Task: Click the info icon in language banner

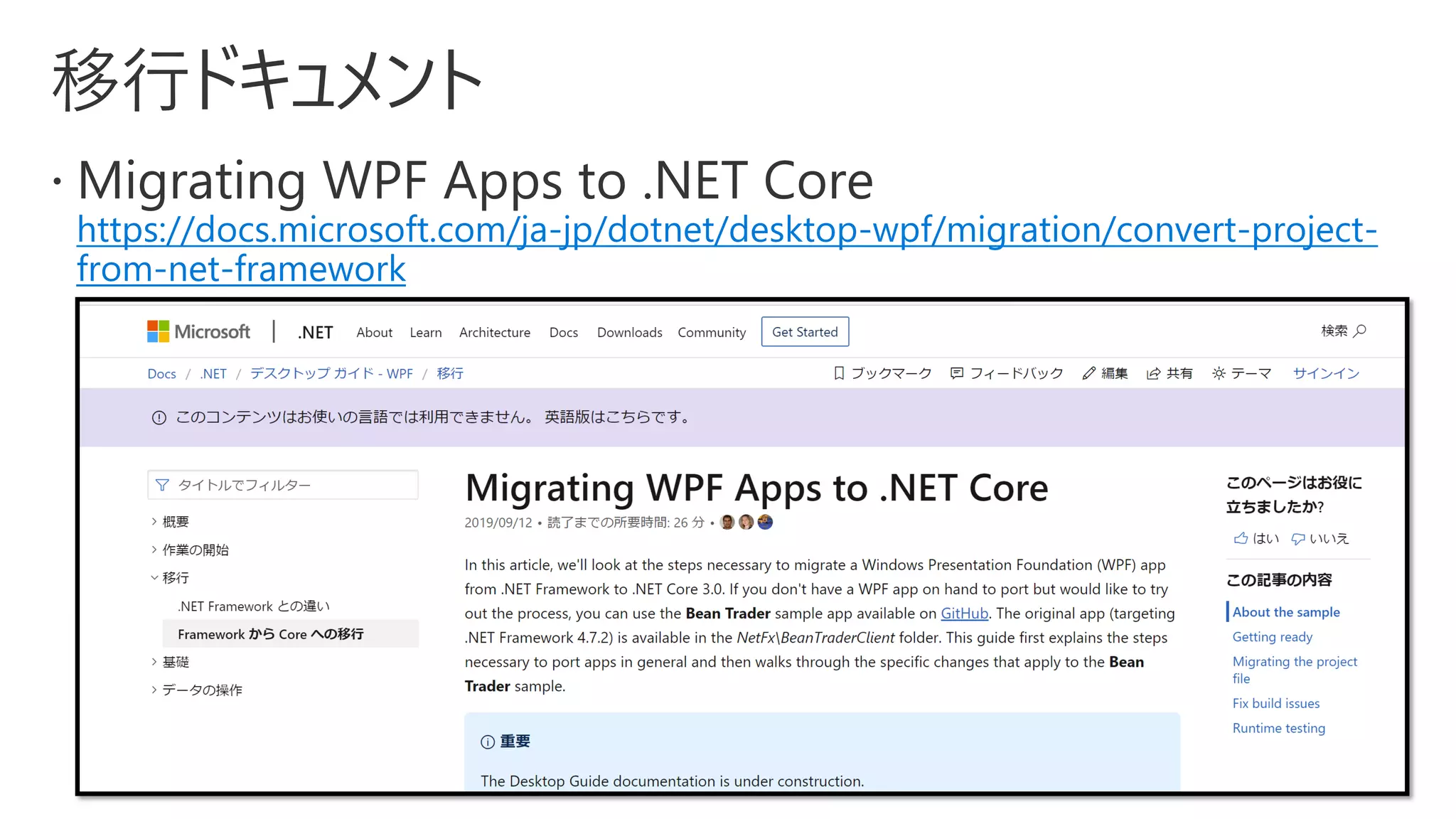Action: point(159,417)
